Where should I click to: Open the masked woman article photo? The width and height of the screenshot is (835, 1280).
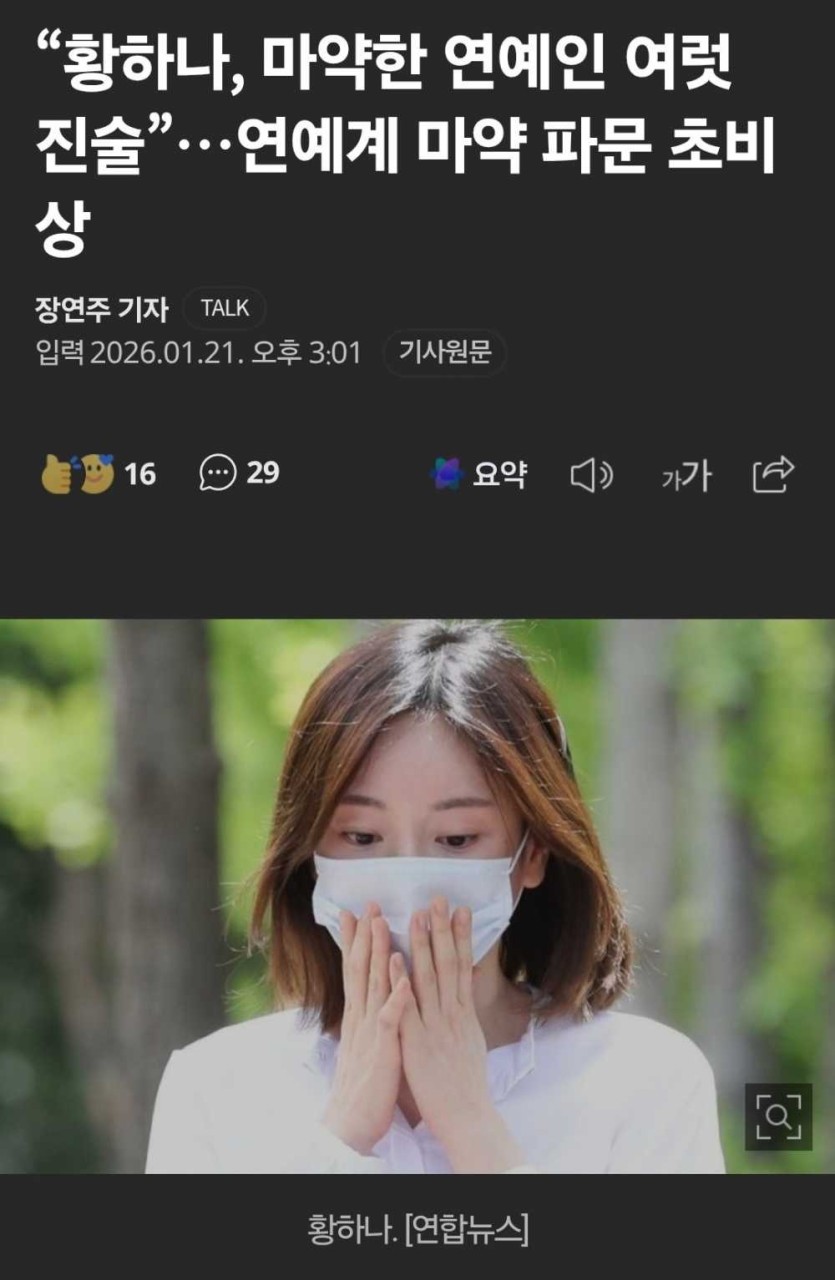(x=417, y=896)
